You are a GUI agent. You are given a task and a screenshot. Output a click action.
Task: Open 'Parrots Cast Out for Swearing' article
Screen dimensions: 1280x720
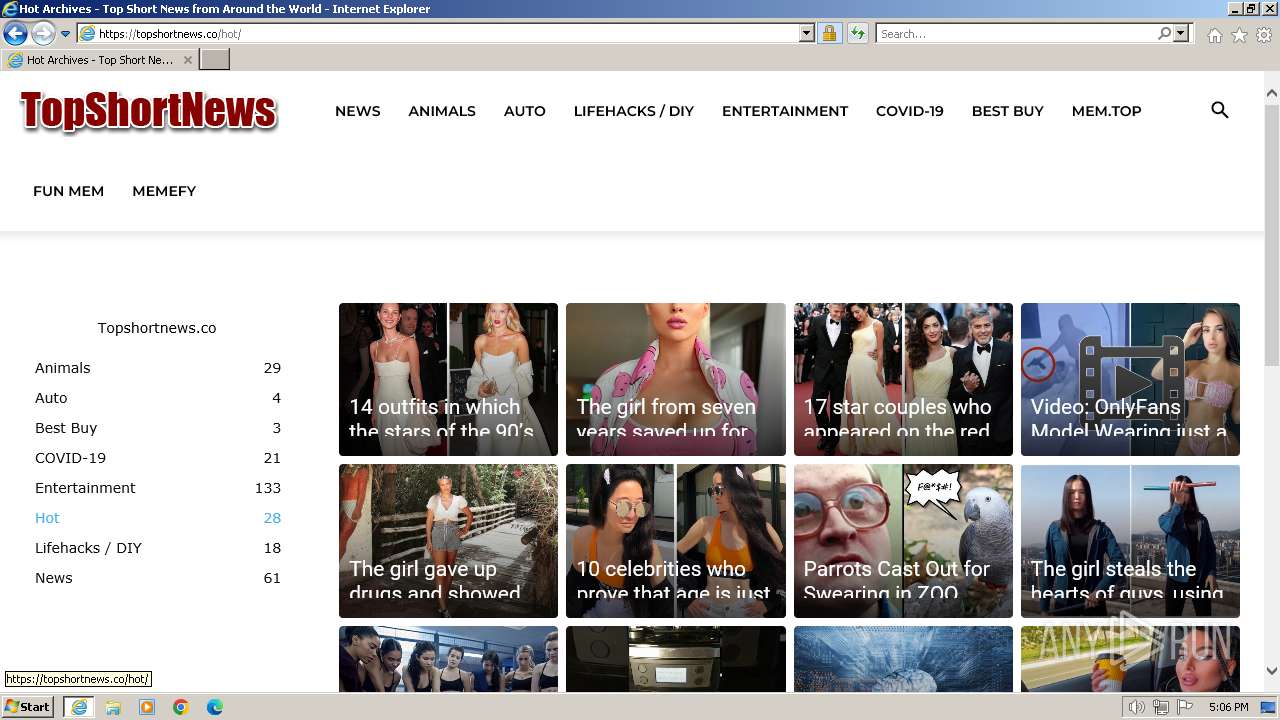903,541
